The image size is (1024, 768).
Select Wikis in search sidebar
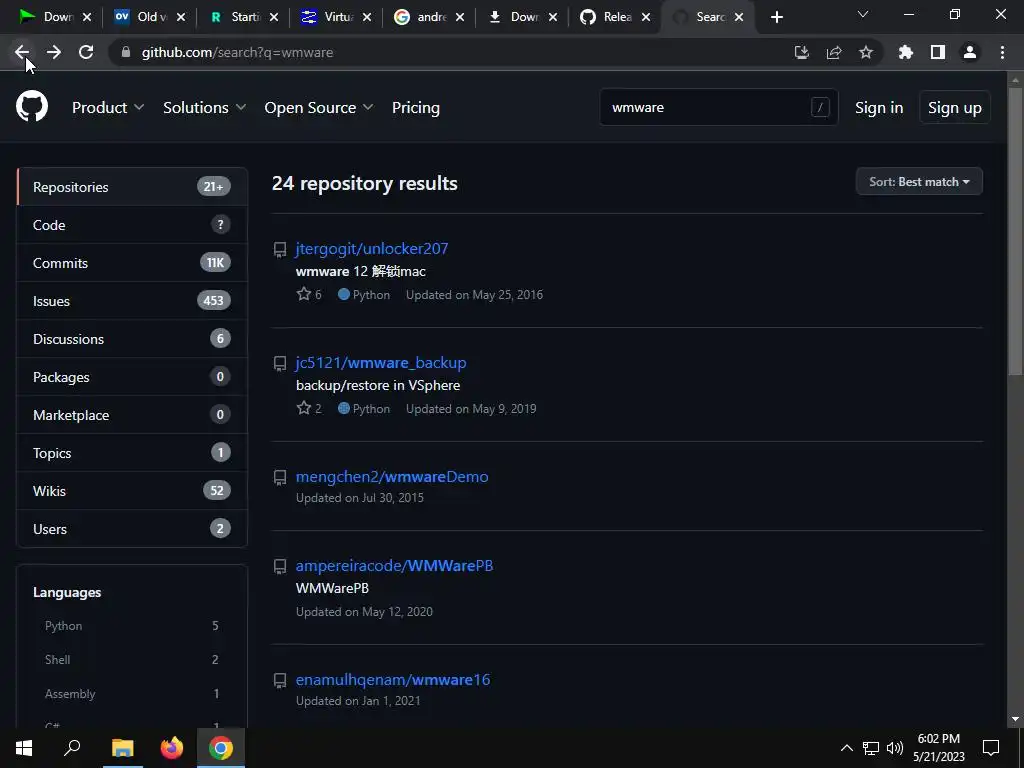pyautogui.click(x=132, y=490)
